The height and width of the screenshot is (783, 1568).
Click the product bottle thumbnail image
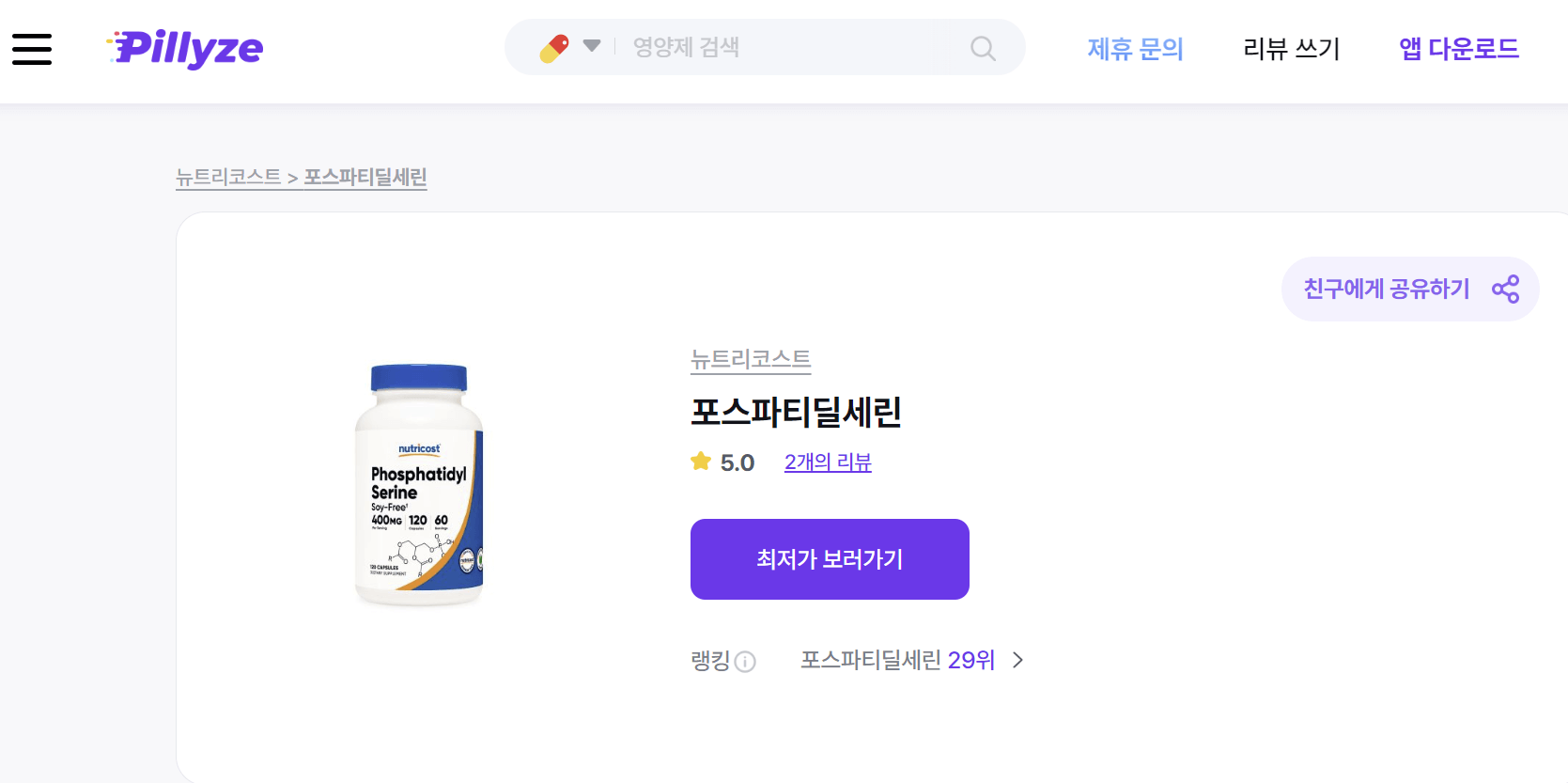click(420, 483)
